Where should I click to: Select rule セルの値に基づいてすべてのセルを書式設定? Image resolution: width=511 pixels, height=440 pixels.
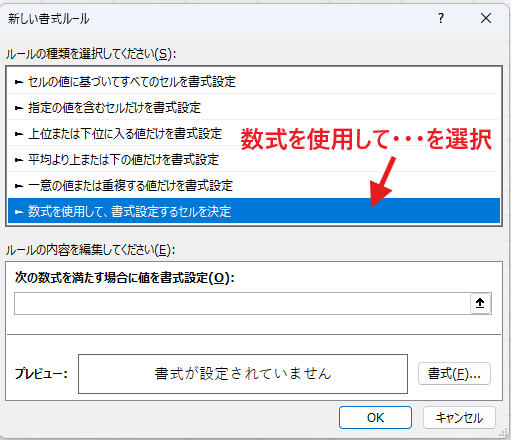point(254,82)
